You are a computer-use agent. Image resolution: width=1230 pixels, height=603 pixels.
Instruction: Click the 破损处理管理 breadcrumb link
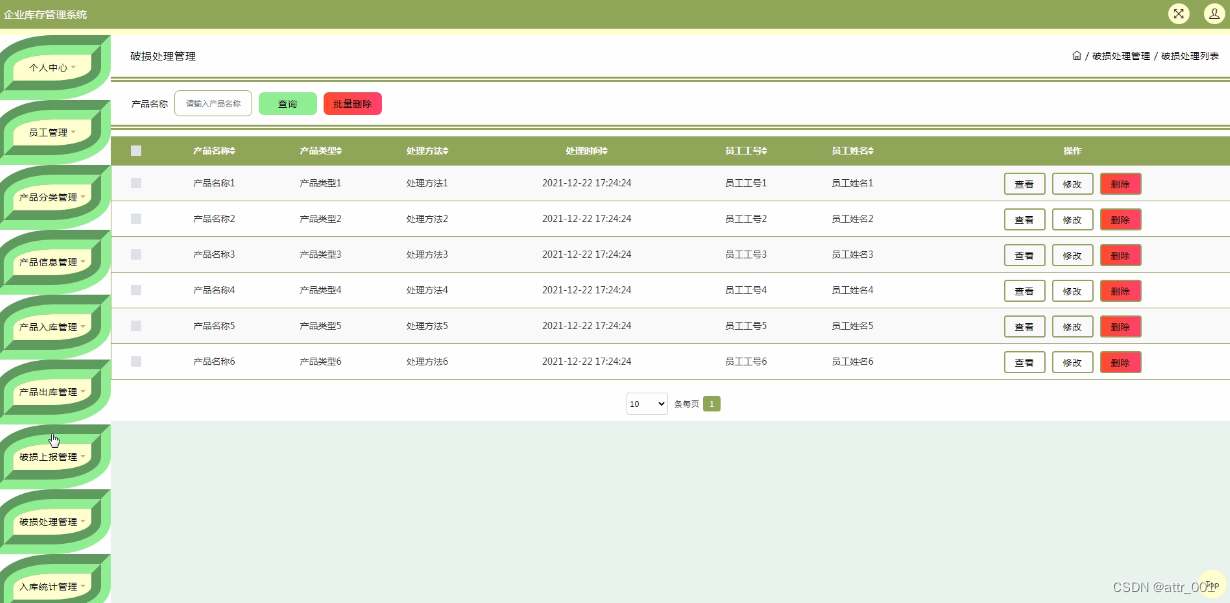pyautogui.click(x=1121, y=56)
